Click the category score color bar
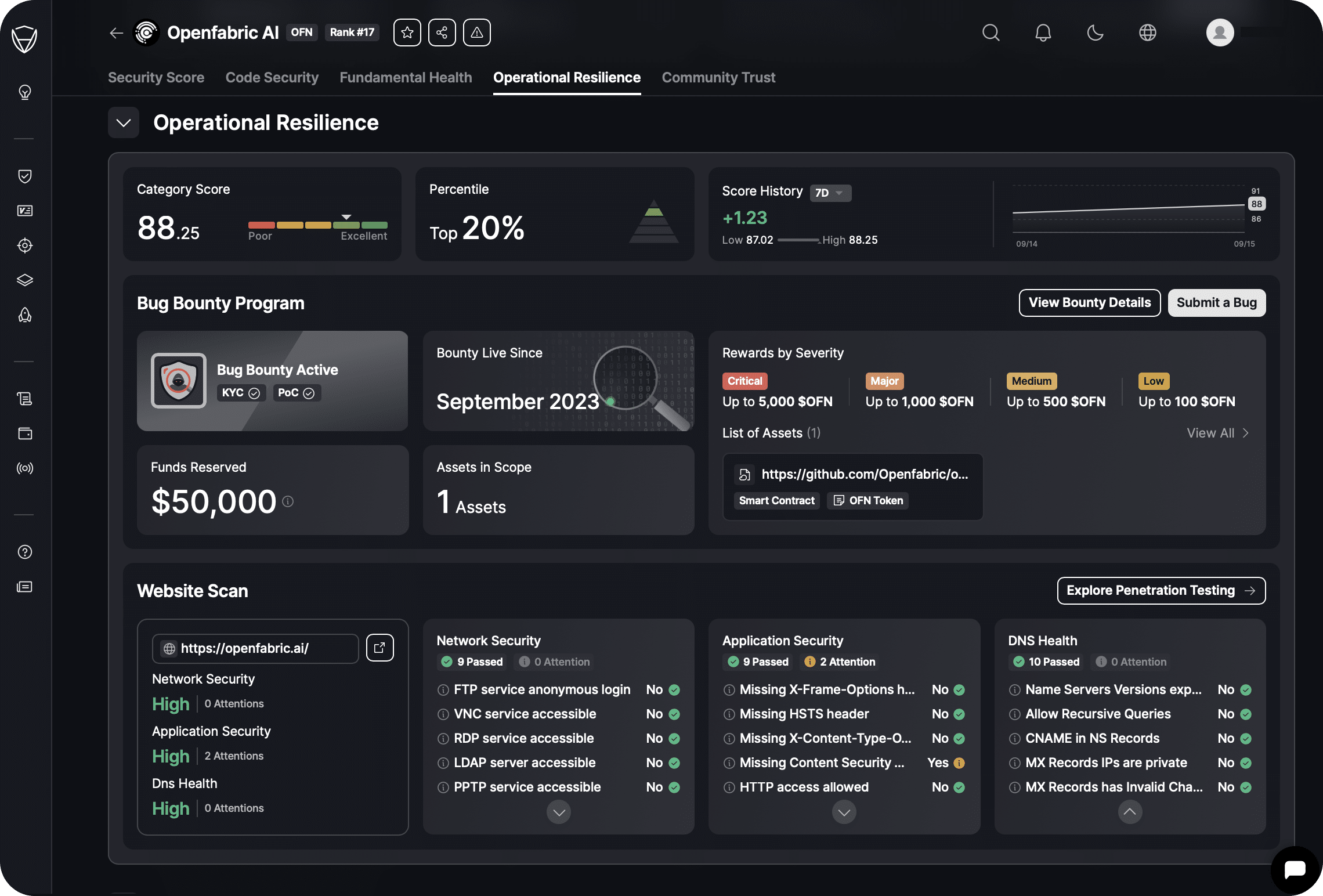Screen dimensions: 1323x896 pos(318,225)
